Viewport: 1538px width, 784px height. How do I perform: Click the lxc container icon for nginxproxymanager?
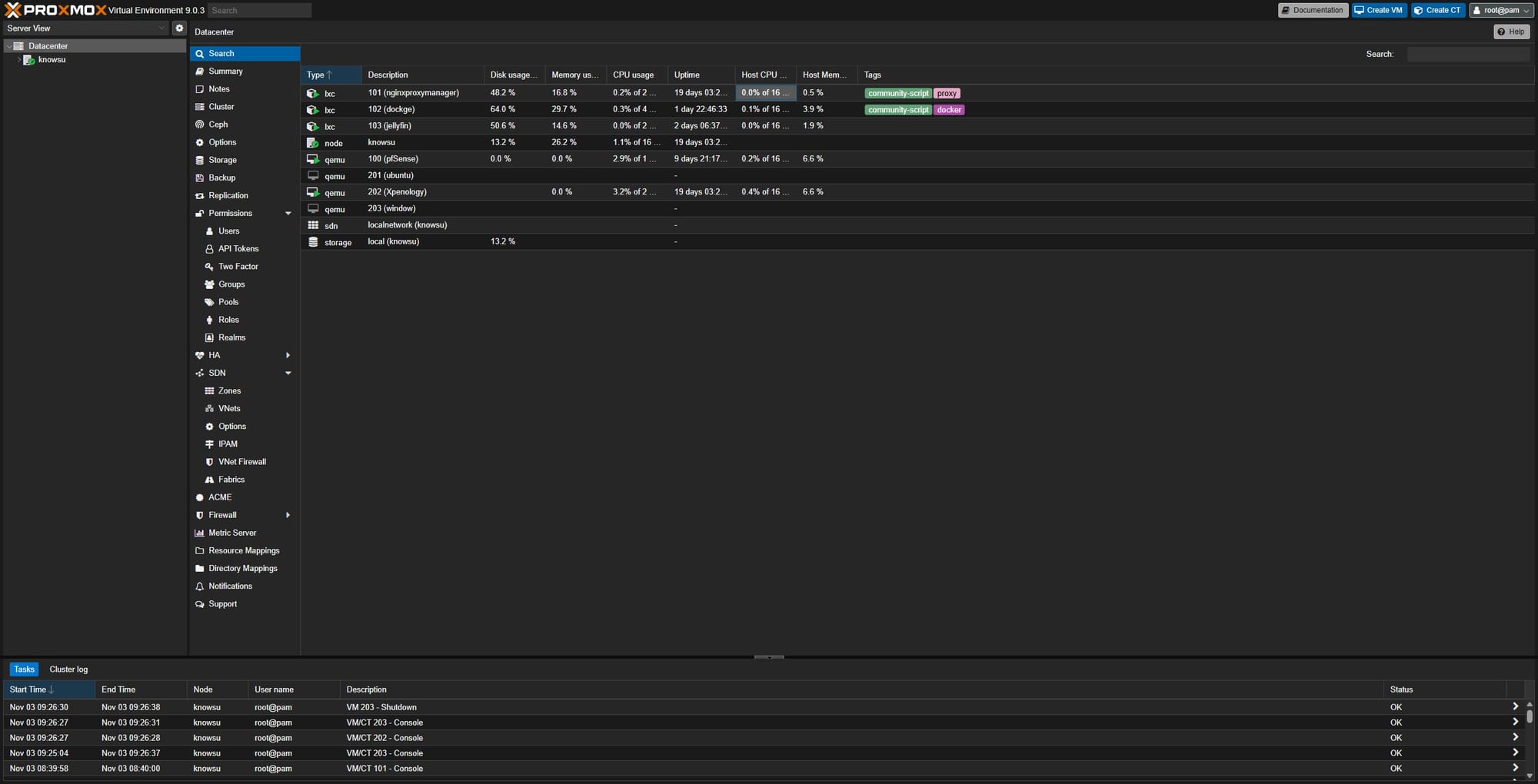(312, 93)
